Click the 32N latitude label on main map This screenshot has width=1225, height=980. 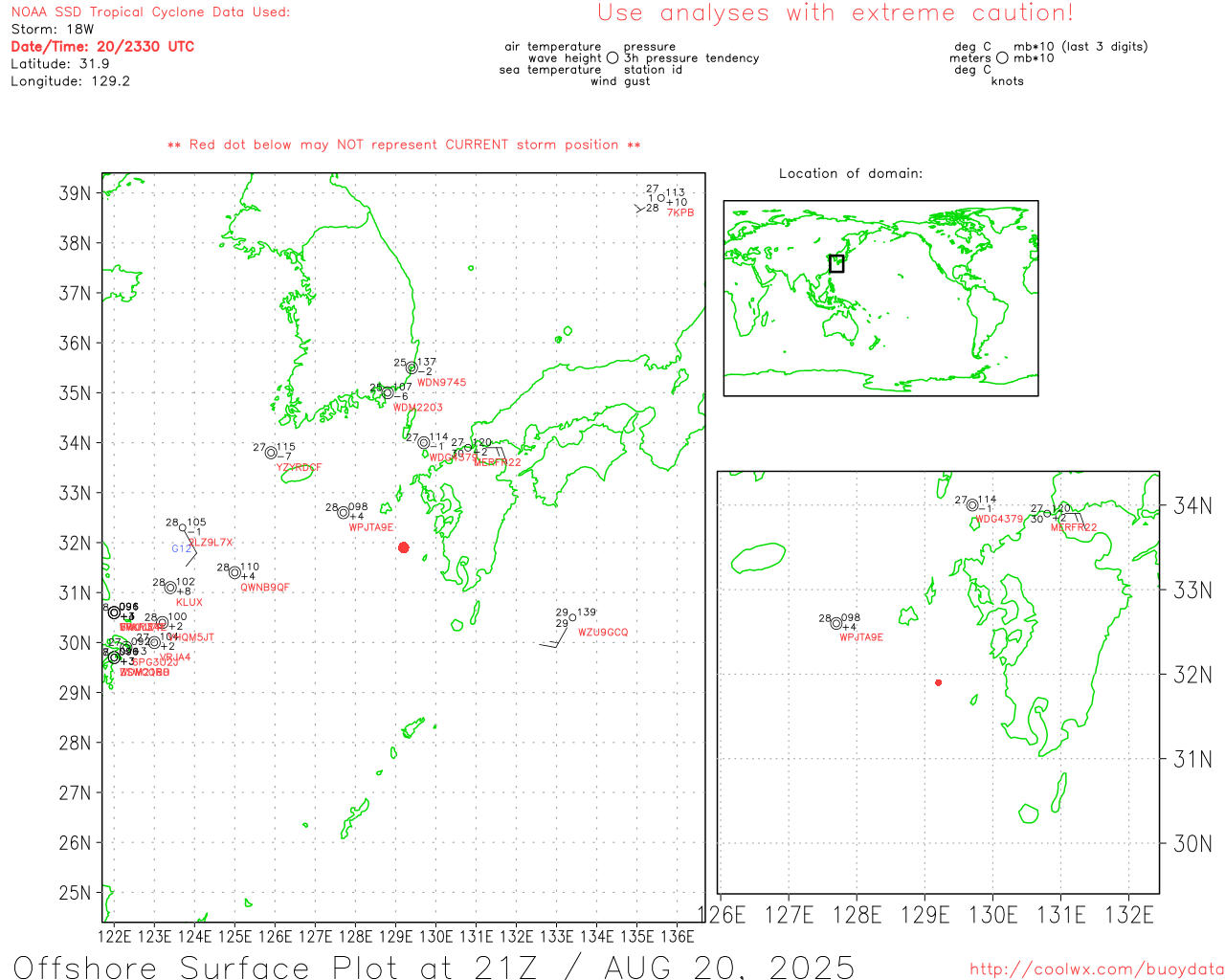tap(75, 543)
